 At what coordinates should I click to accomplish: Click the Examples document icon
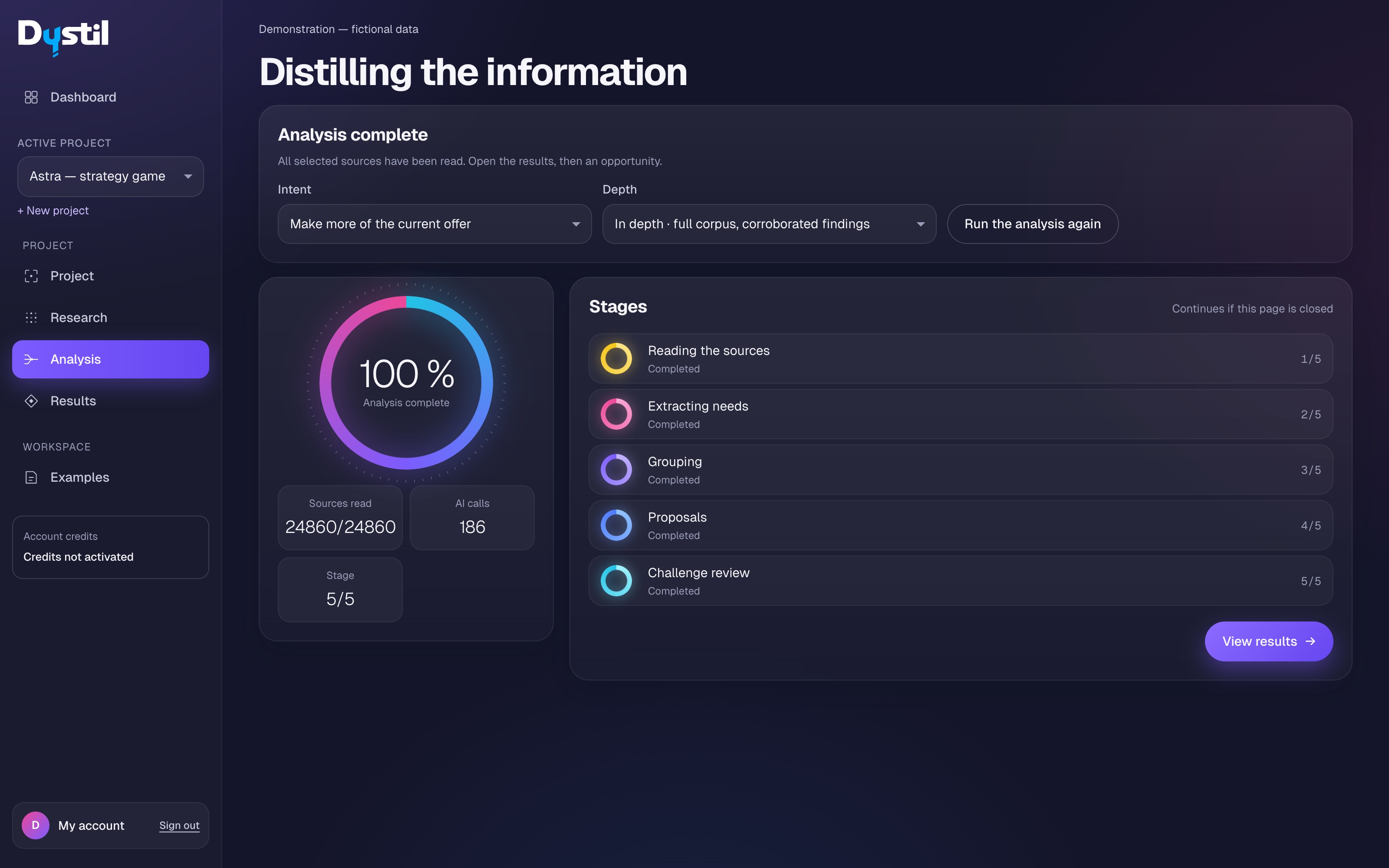tap(31, 477)
